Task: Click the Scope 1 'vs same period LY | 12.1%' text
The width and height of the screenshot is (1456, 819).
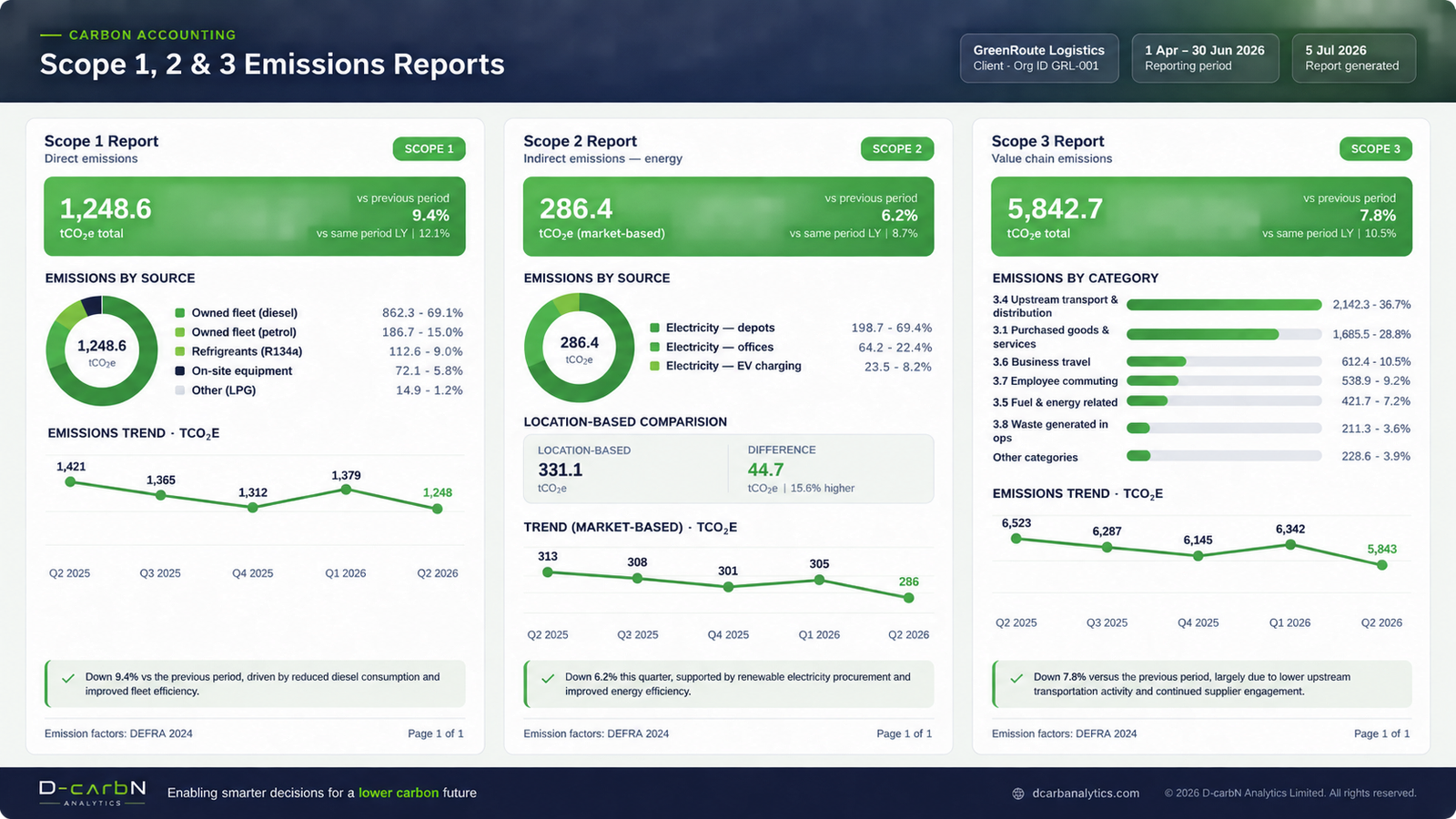Action: [x=383, y=234]
